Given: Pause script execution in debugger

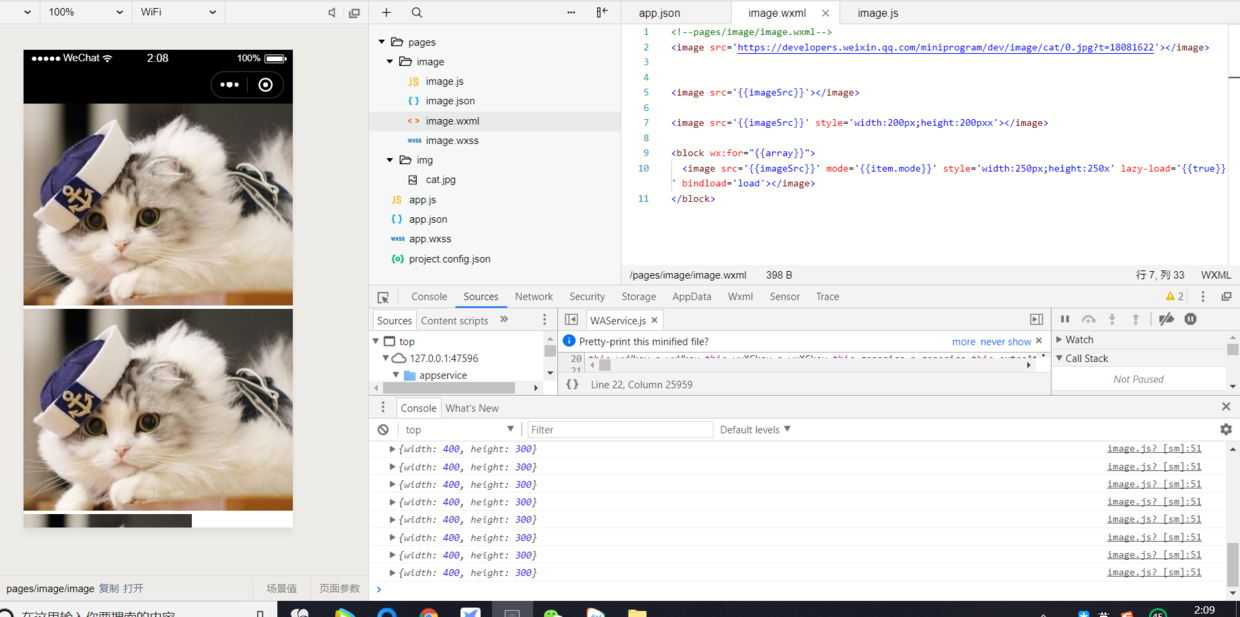Looking at the screenshot, I should click(1065, 319).
